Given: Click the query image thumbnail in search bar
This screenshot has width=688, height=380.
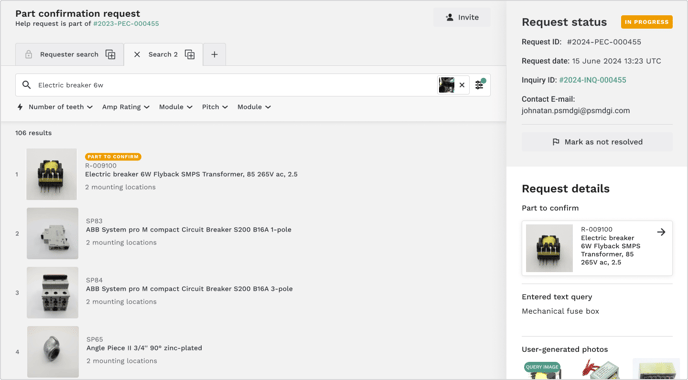Looking at the screenshot, I should coord(446,85).
